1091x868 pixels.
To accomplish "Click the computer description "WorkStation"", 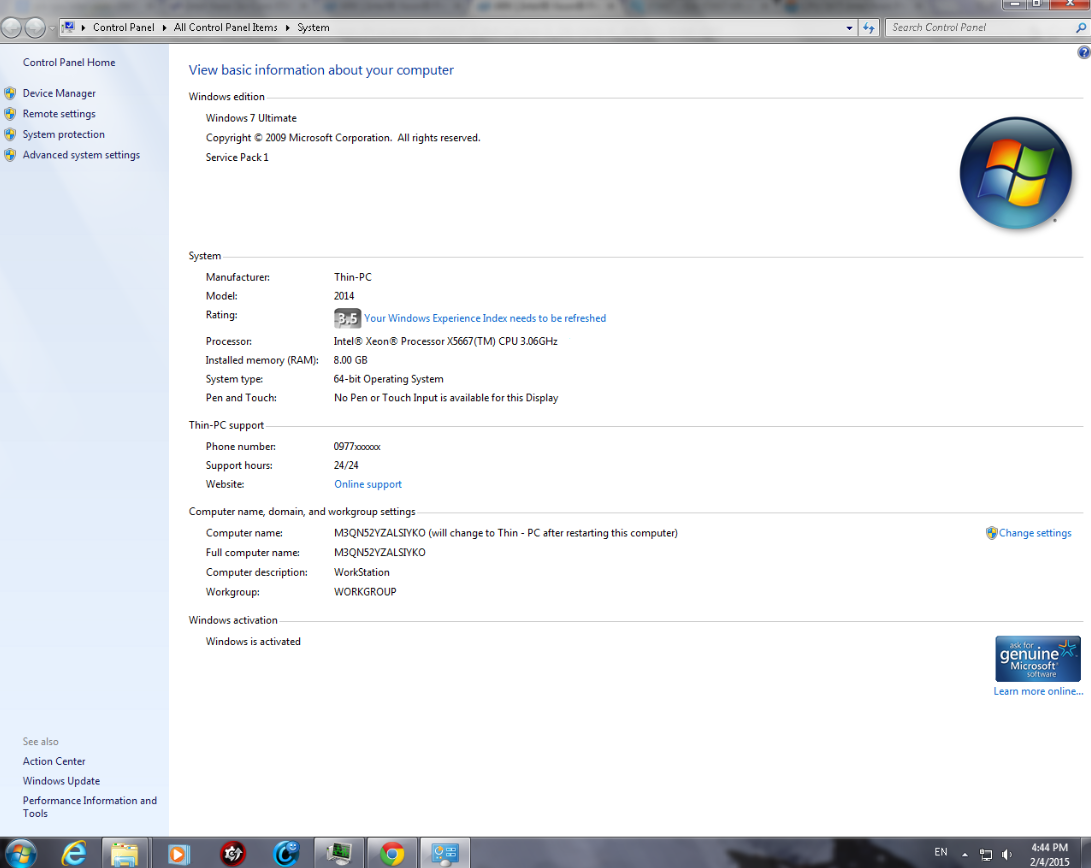I will coord(362,572).
